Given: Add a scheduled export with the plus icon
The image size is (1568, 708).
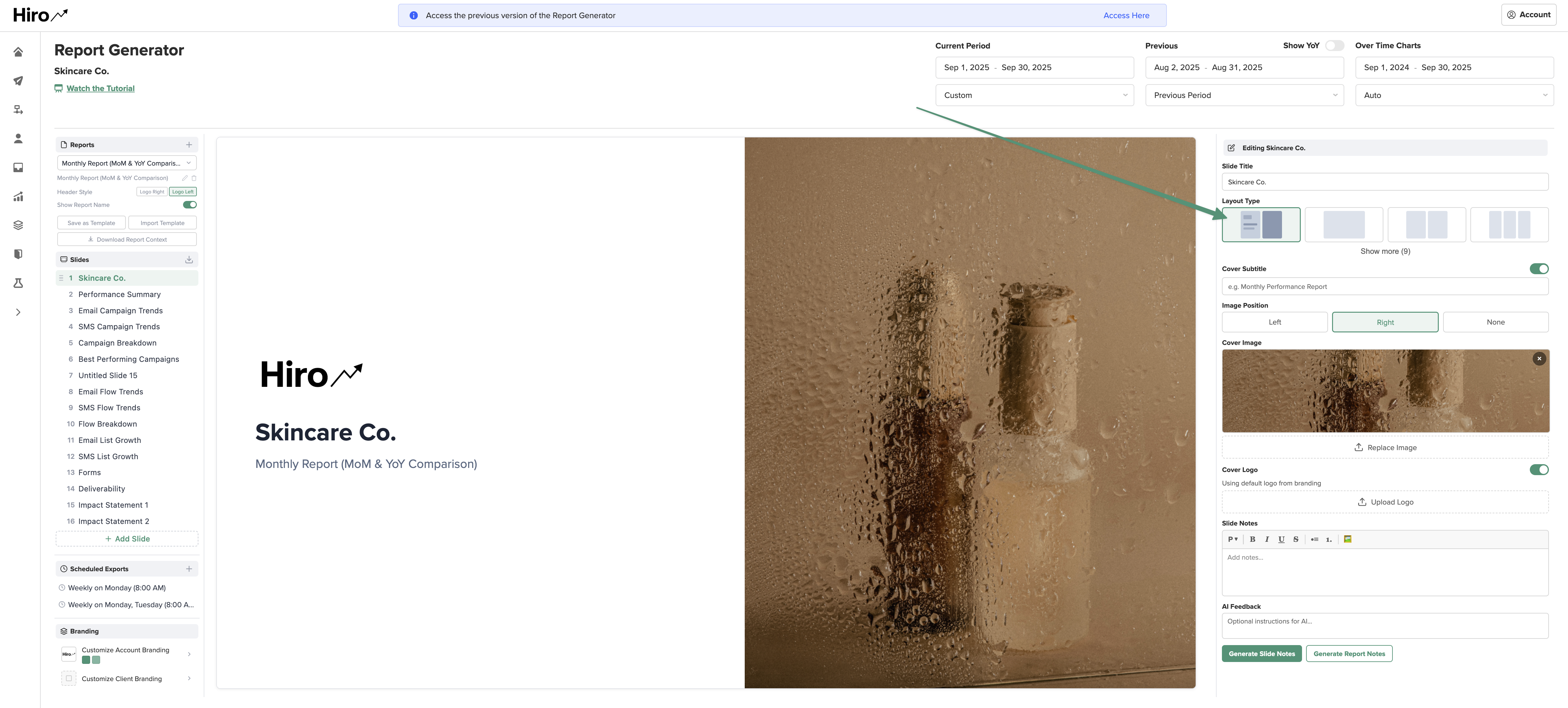Looking at the screenshot, I should tap(189, 569).
